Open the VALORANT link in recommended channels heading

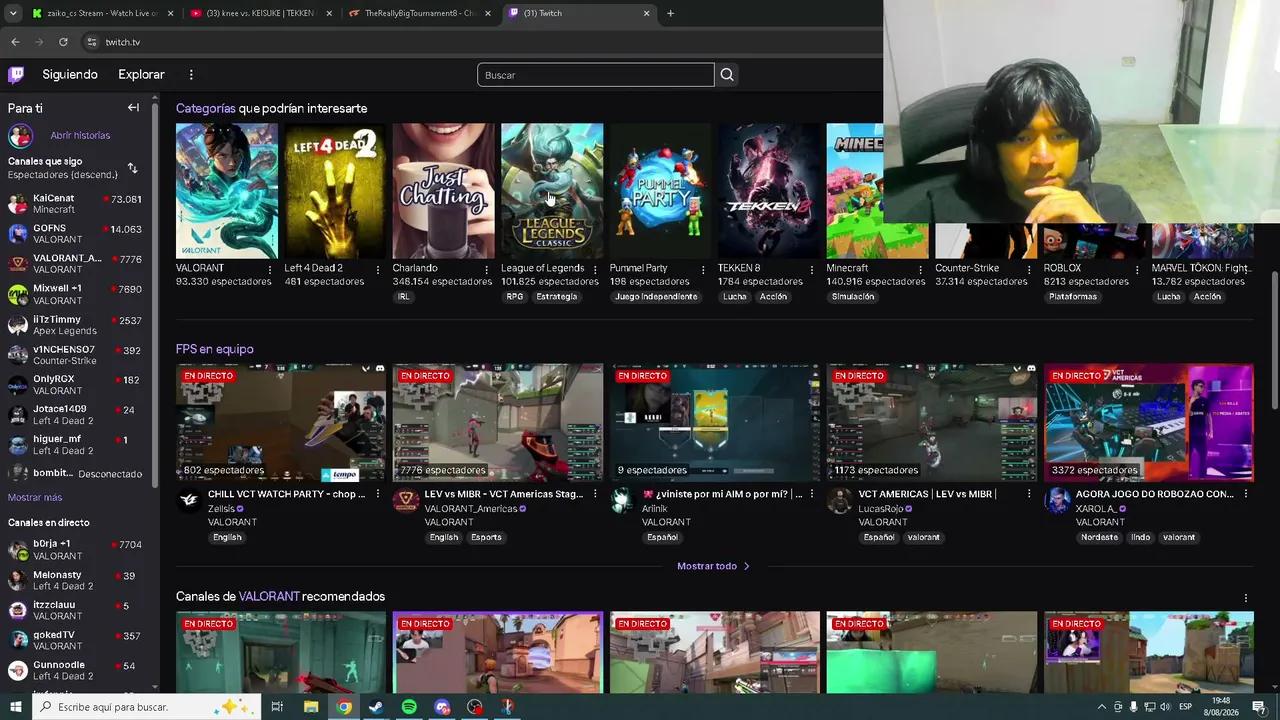269,596
